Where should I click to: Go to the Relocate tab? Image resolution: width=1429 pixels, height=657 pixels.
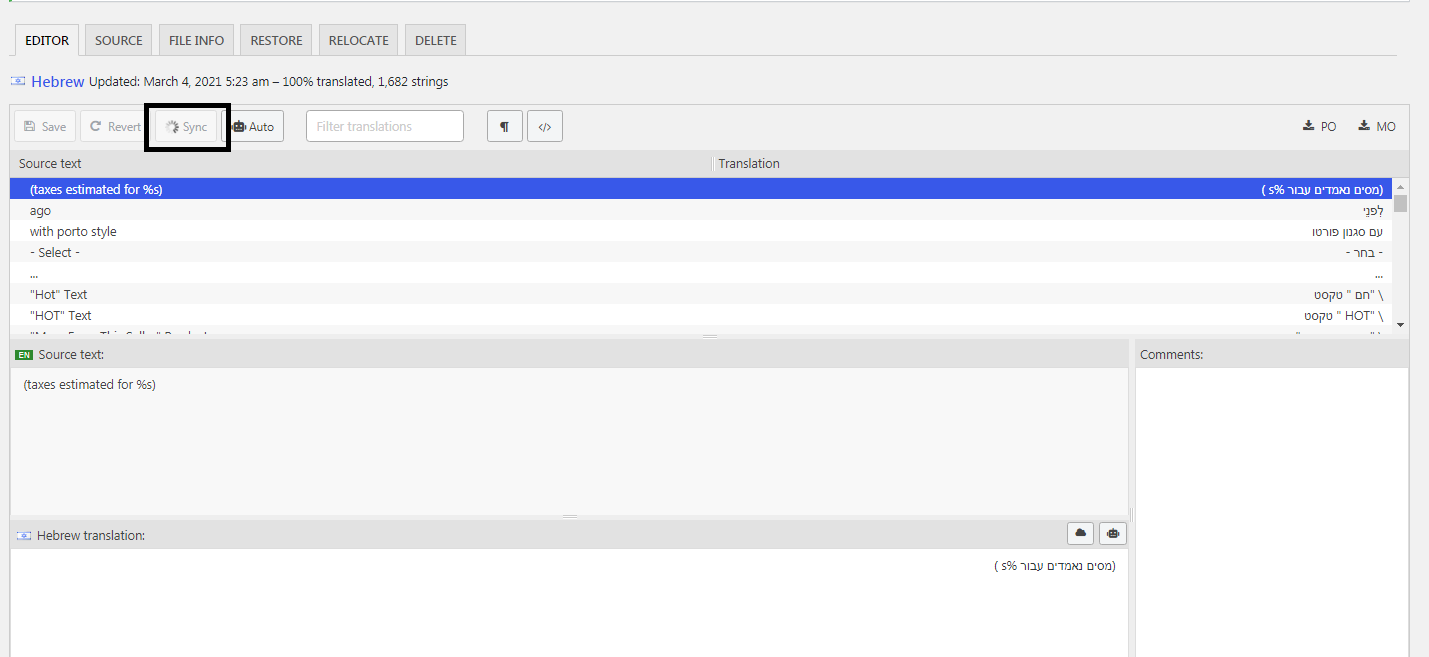[x=358, y=40]
